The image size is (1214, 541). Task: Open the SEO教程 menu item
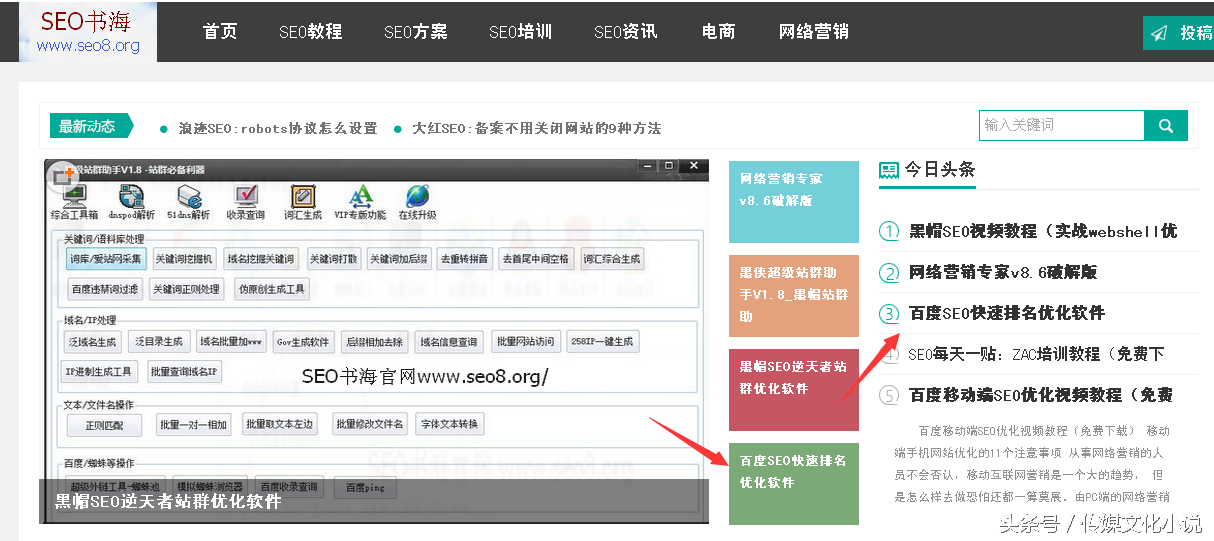click(x=310, y=31)
